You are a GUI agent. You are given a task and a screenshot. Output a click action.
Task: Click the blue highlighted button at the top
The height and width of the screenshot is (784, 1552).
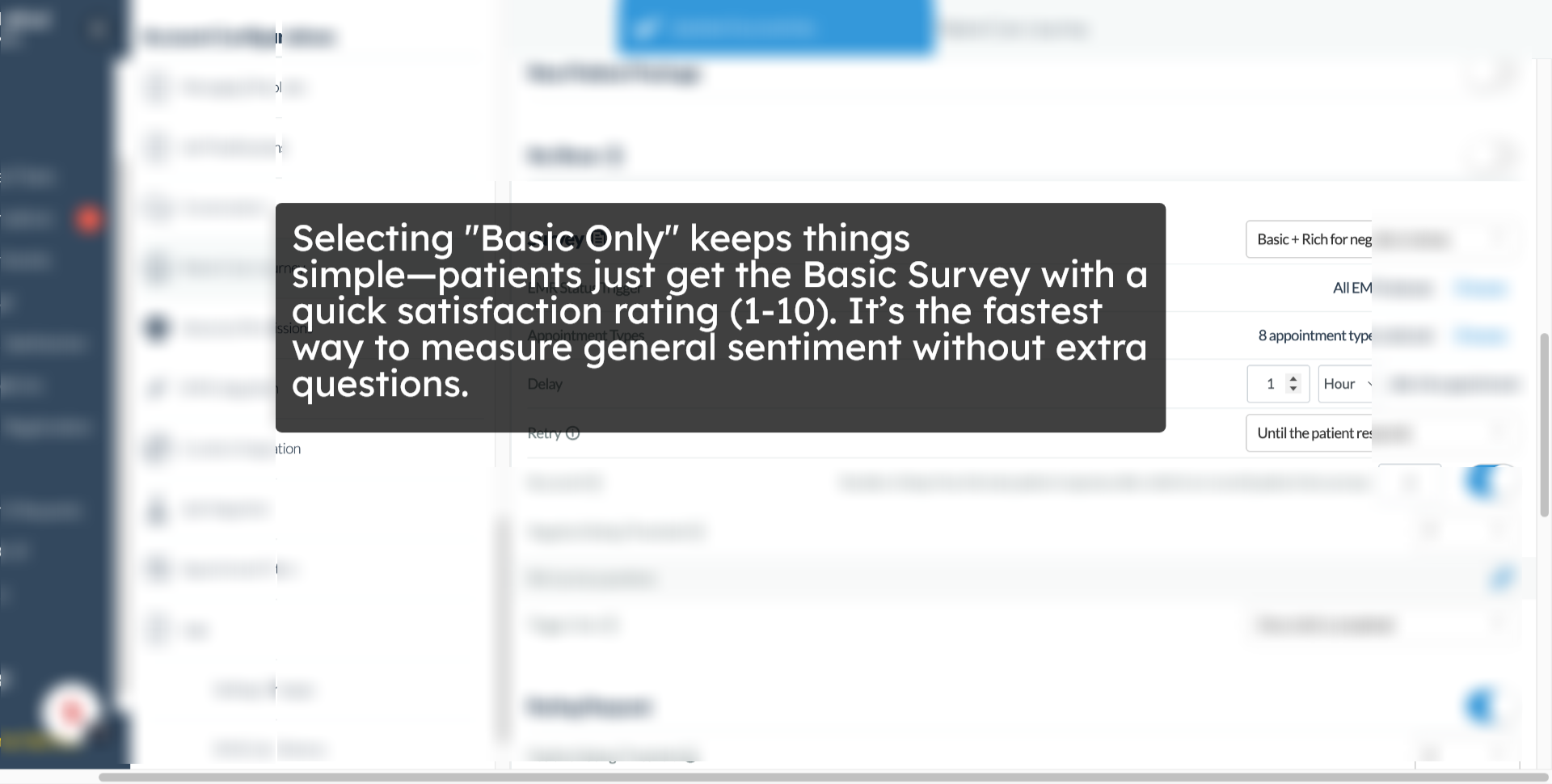(775, 28)
